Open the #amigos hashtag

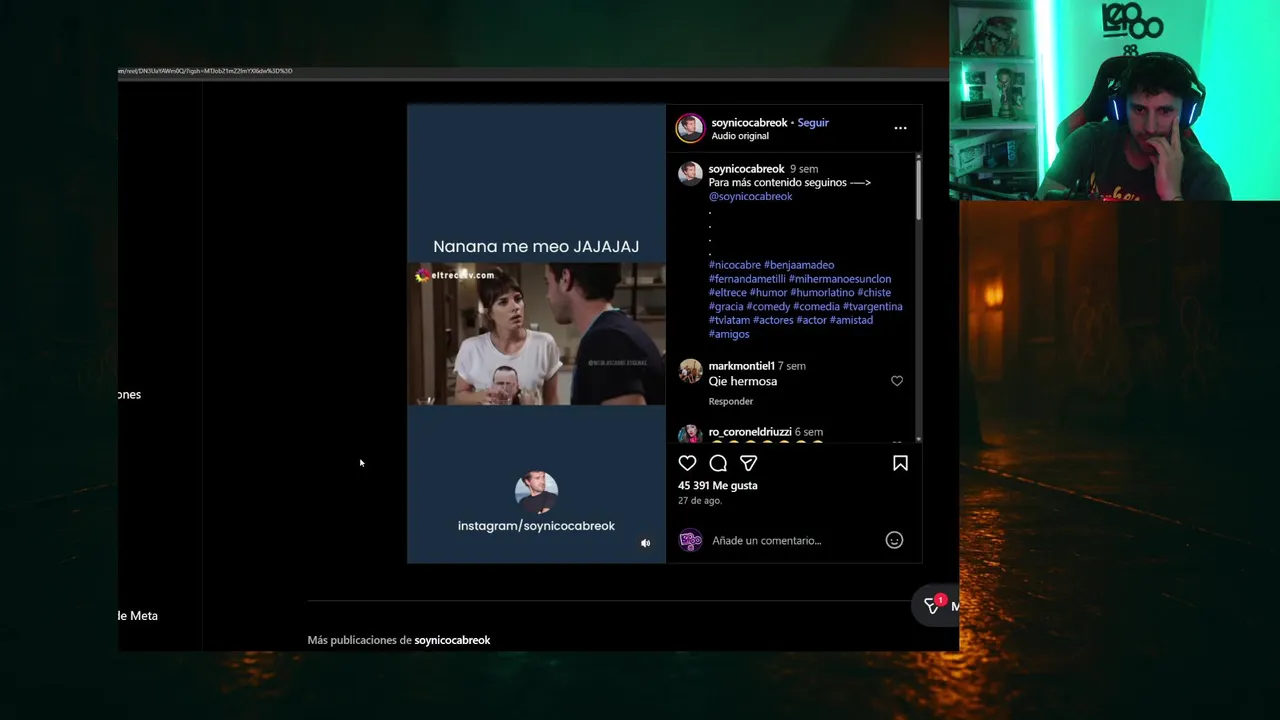coord(729,334)
